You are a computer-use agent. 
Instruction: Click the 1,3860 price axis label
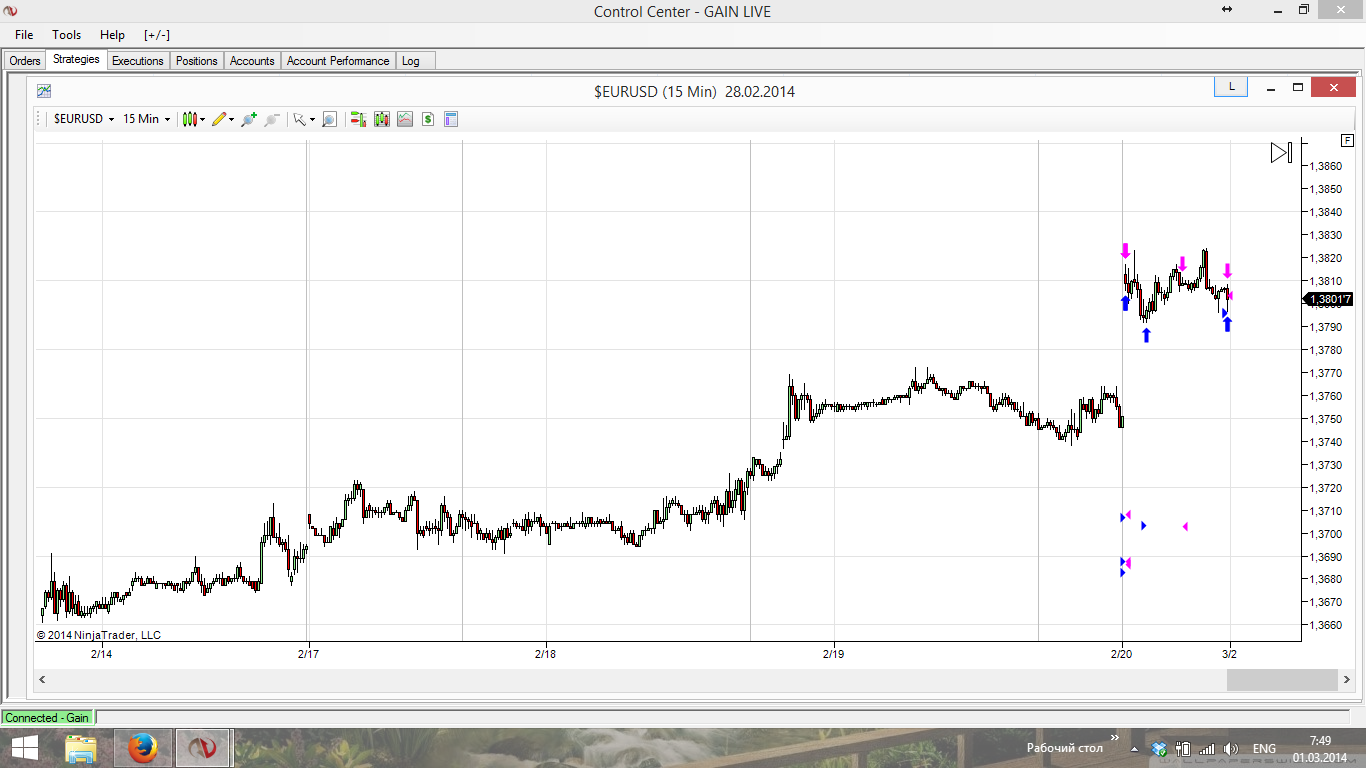click(1326, 166)
